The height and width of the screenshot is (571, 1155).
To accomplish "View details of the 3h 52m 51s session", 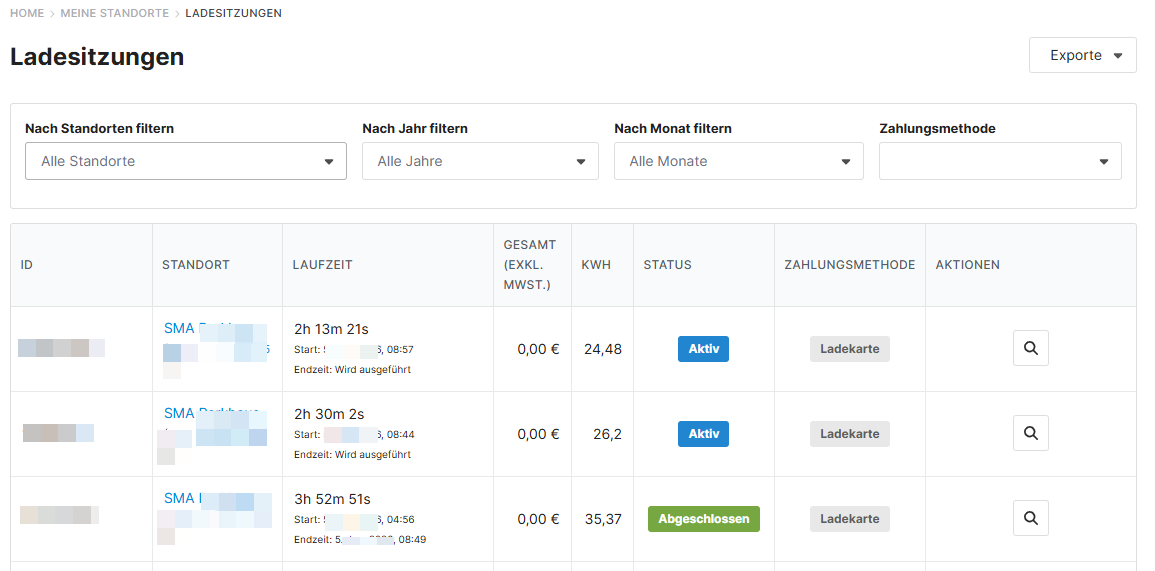I will [1030, 519].
